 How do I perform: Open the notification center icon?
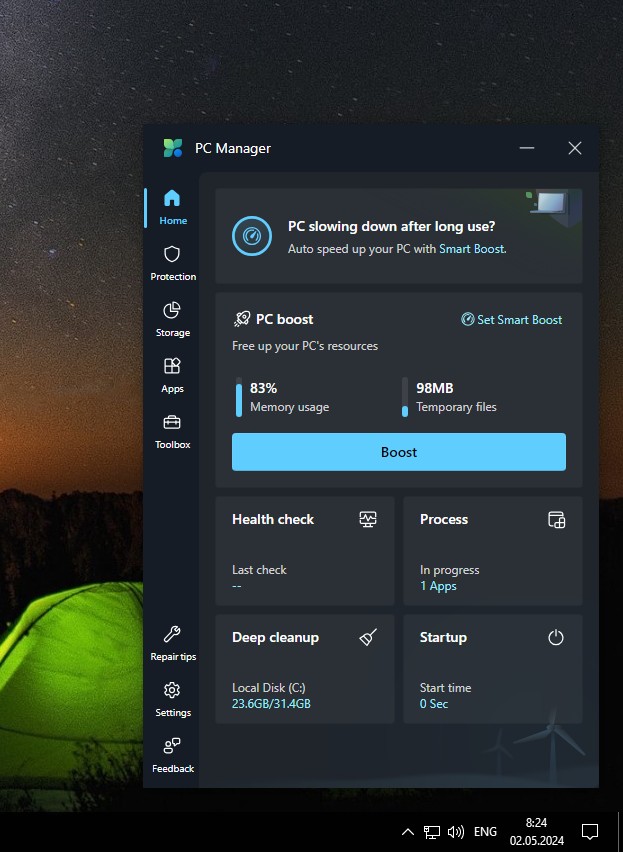tap(590, 831)
